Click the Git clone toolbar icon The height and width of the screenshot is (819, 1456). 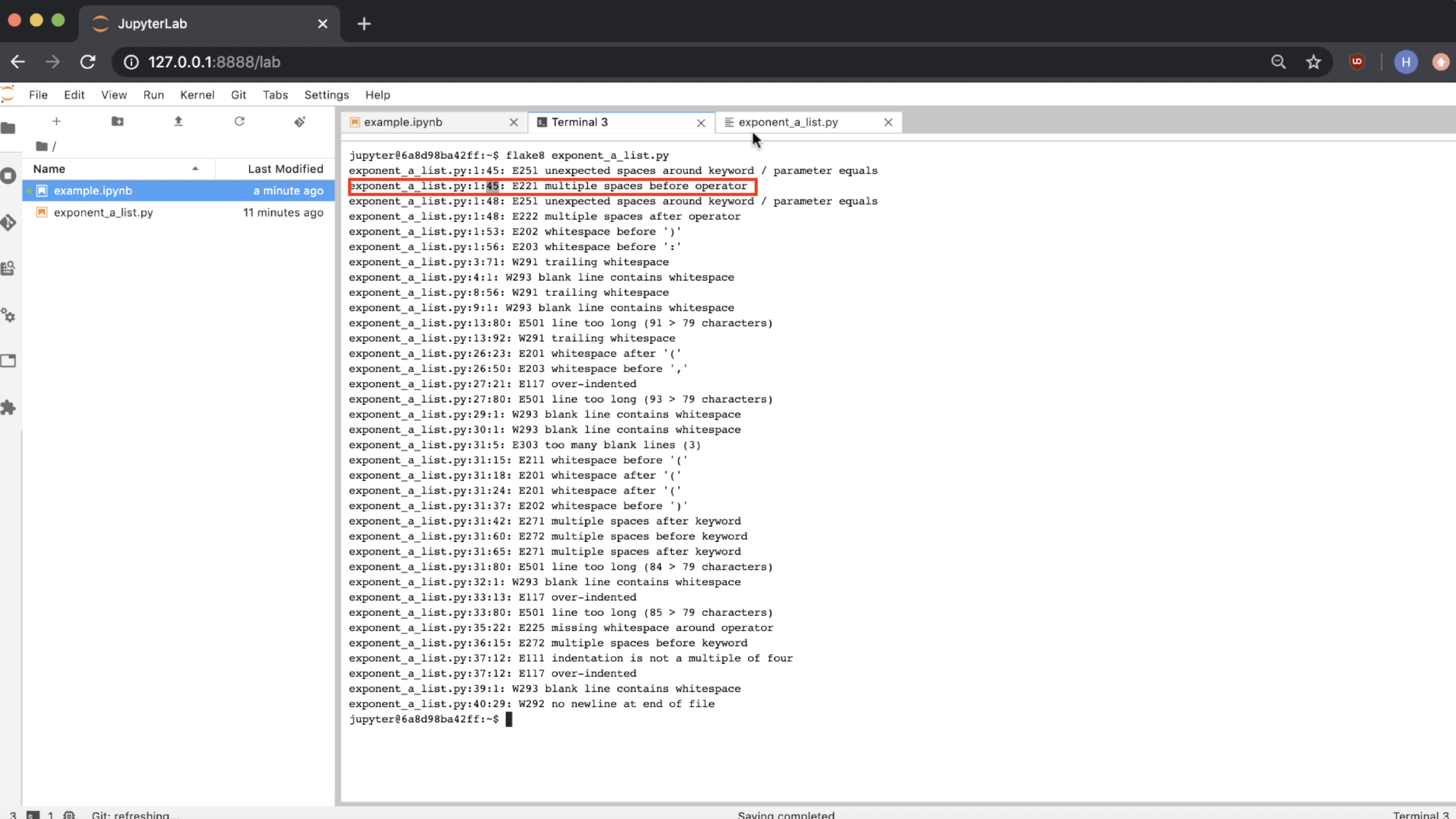[300, 121]
